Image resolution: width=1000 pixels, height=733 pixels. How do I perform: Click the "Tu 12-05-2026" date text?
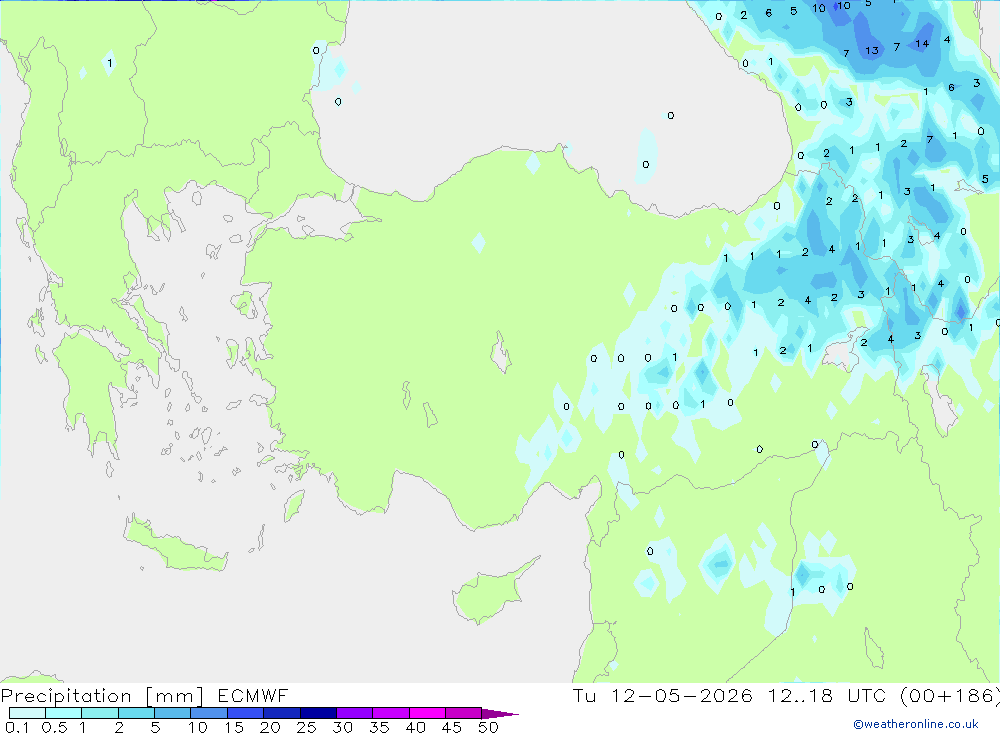coord(663,695)
